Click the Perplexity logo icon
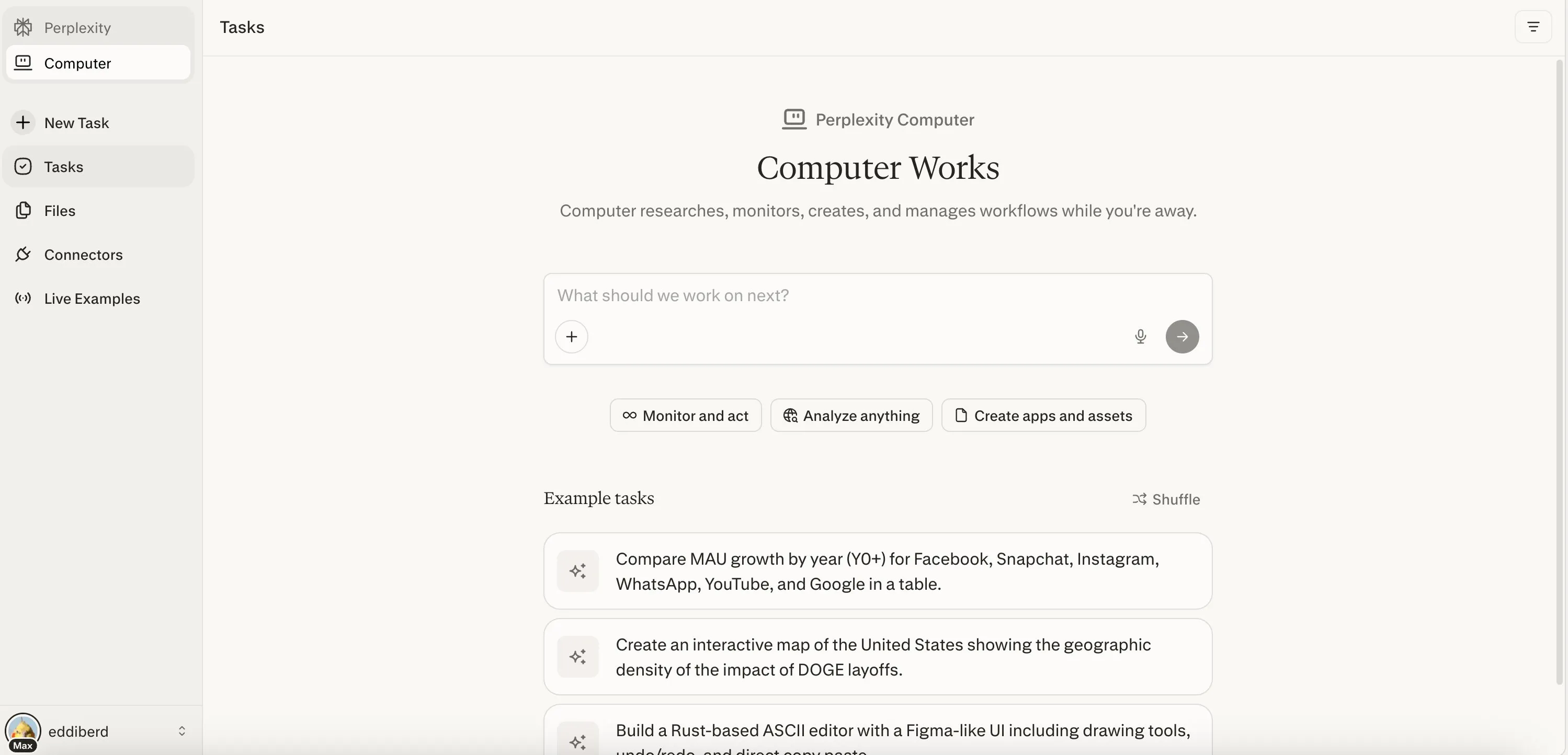 point(24,27)
